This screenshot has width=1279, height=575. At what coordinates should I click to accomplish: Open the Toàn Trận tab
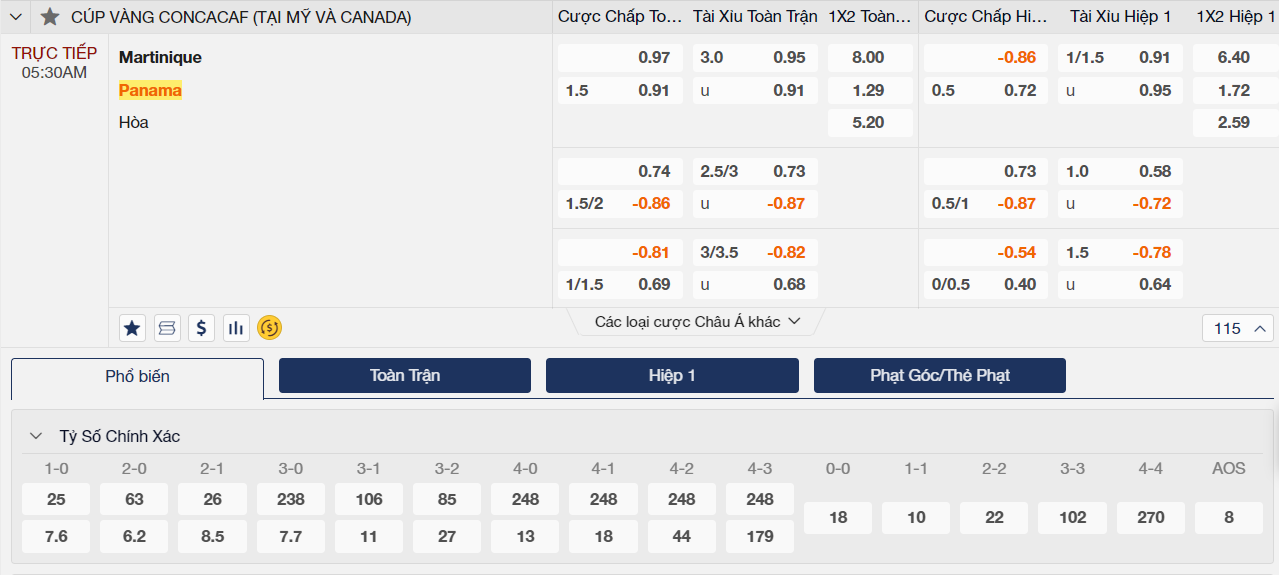pyautogui.click(x=404, y=376)
